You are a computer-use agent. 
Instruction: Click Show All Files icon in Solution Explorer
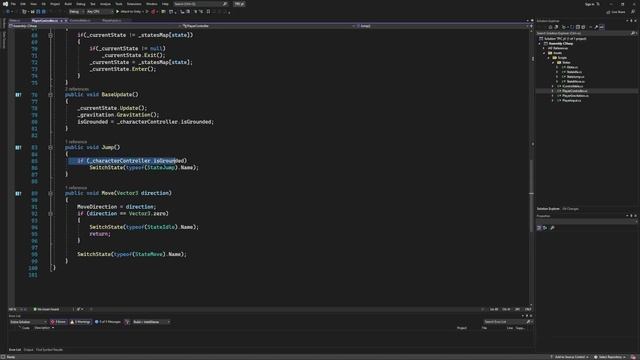[583, 27]
